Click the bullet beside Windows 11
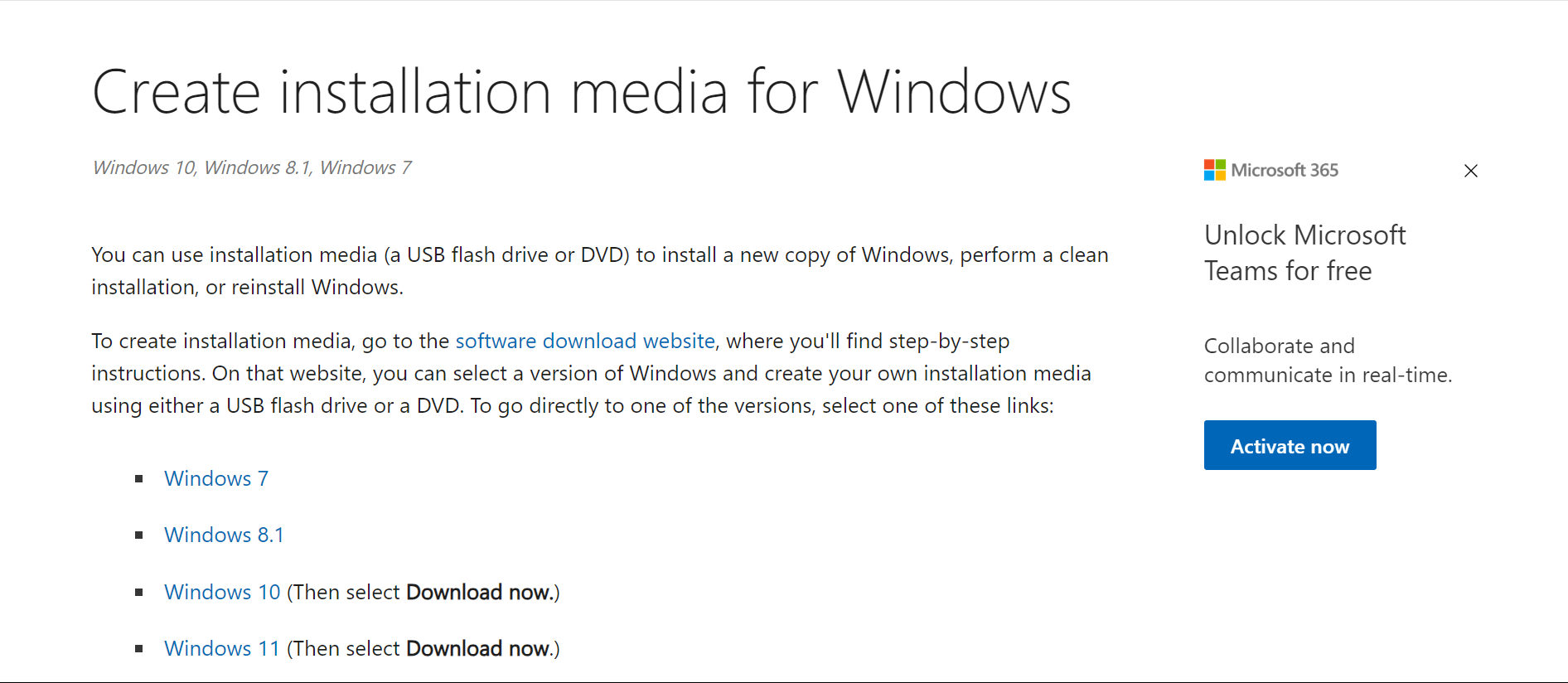The image size is (1568, 683). (x=138, y=648)
